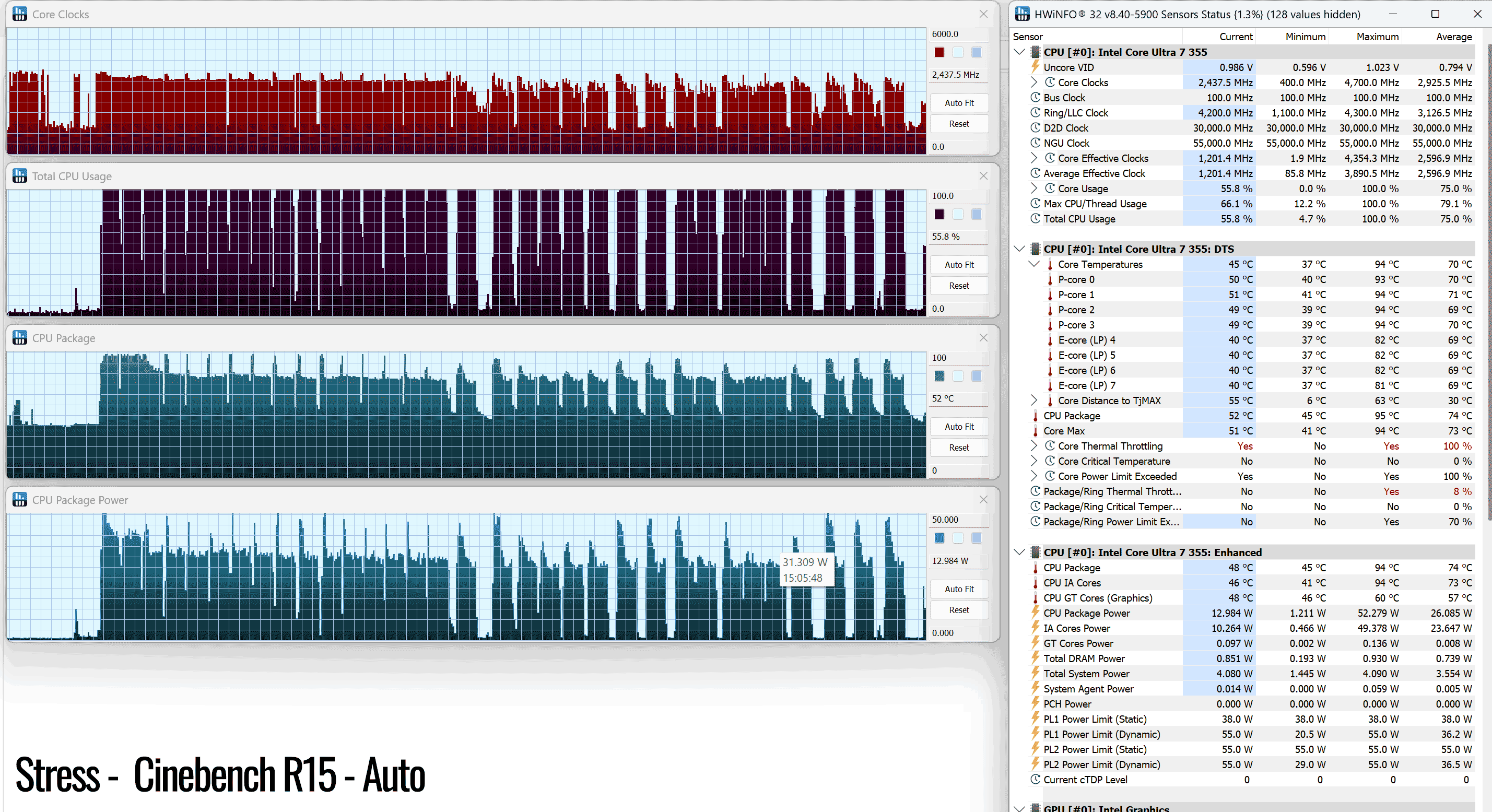Expand the Core Usage sensor row
This screenshot has height=812, width=1492.
pyautogui.click(x=1034, y=187)
